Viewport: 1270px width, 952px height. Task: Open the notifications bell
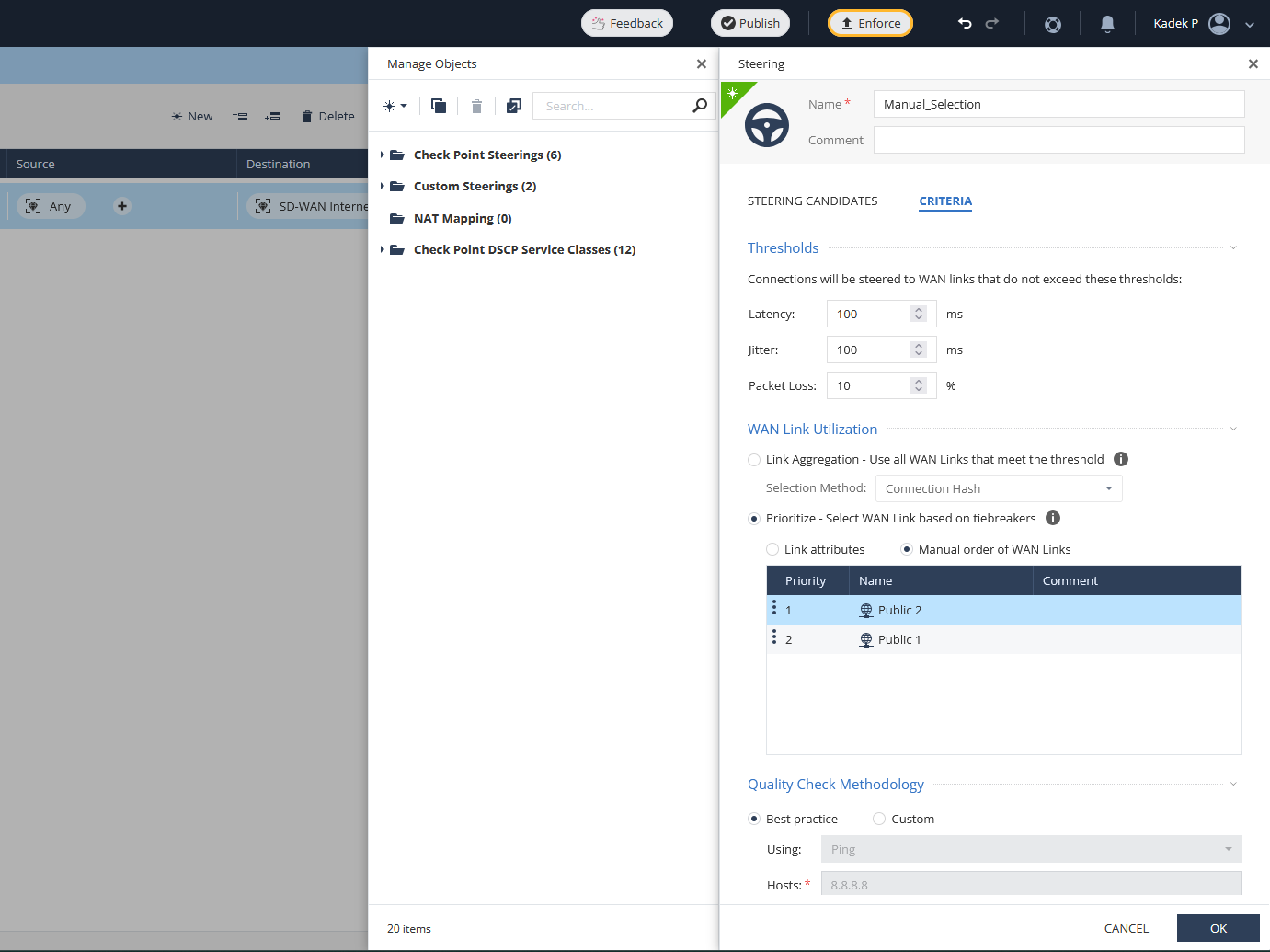pyautogui.click(x=1107, y=25)
